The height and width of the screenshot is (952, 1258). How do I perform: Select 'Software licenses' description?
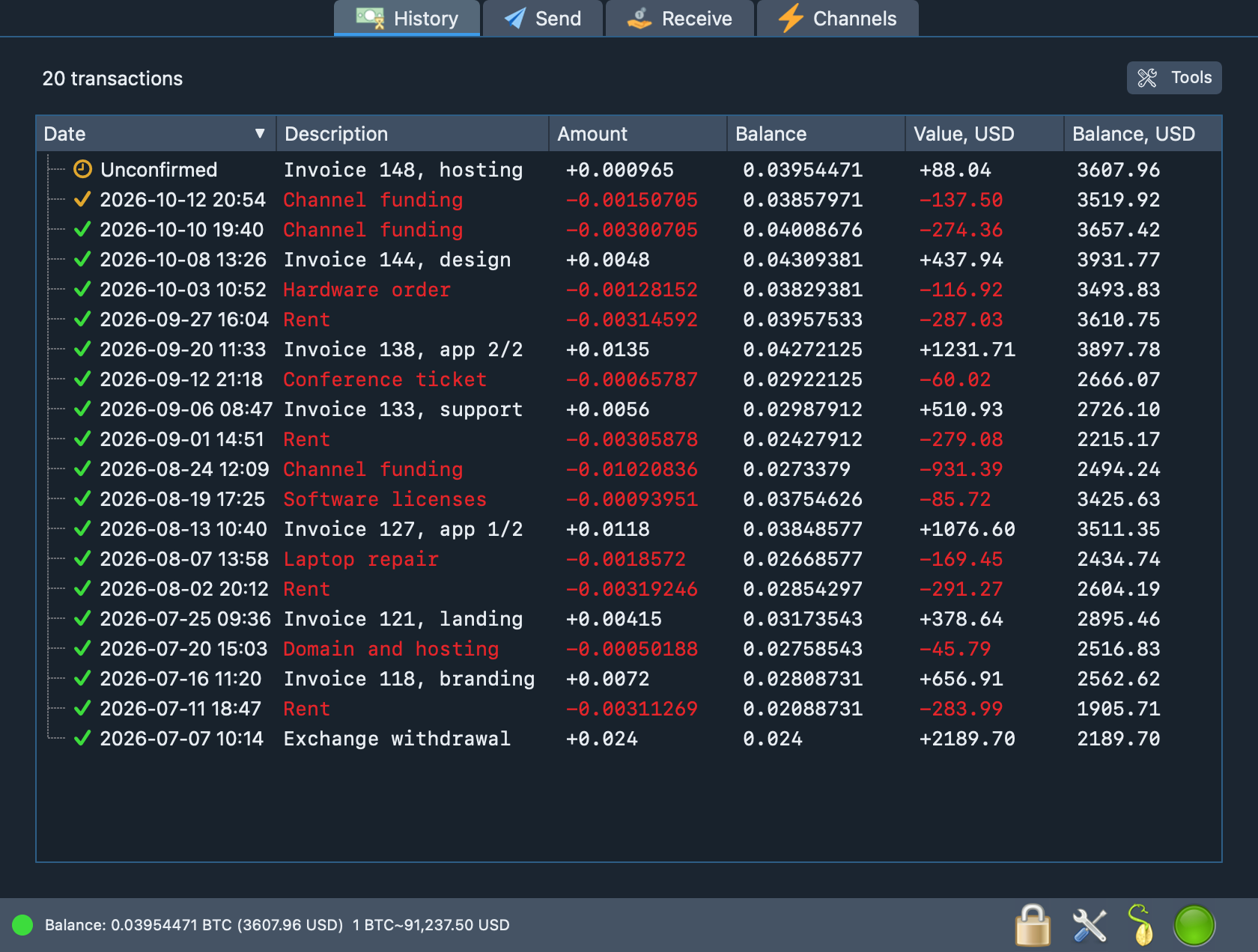385,499
